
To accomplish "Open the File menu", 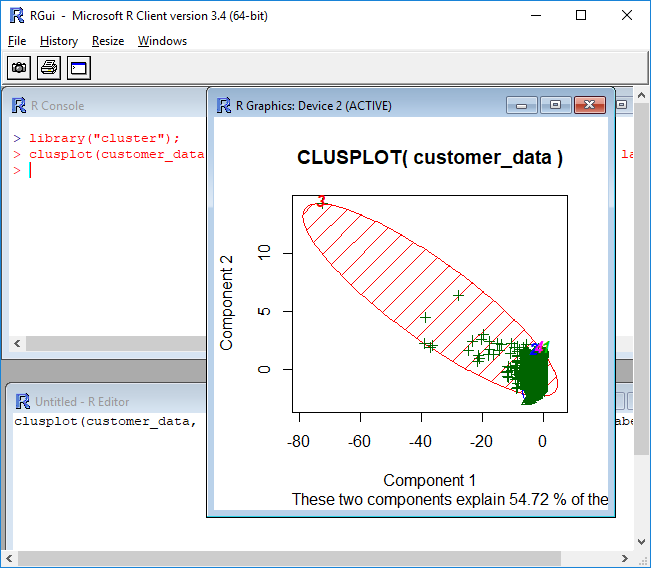I will pos(17,41).
